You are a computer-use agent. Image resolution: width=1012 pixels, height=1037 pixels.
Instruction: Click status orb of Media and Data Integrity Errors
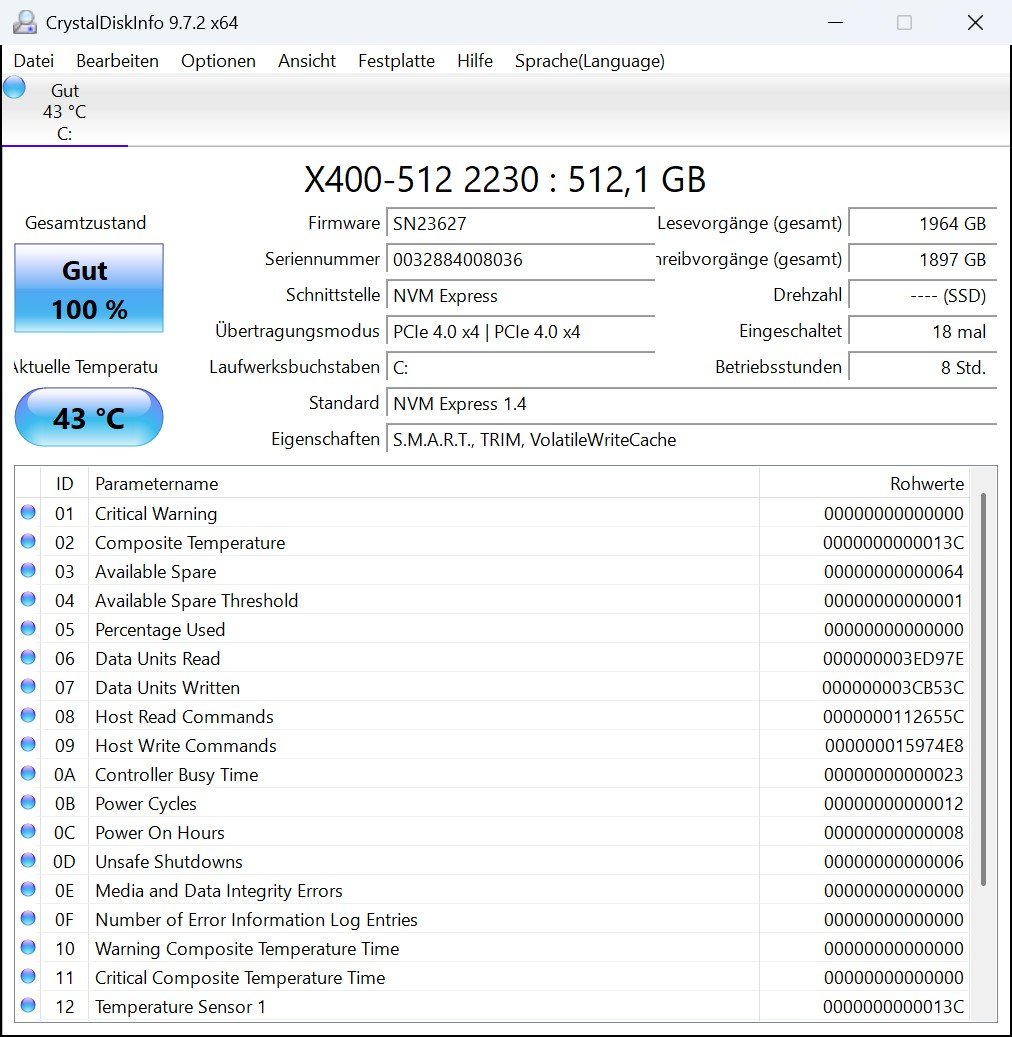28,890
